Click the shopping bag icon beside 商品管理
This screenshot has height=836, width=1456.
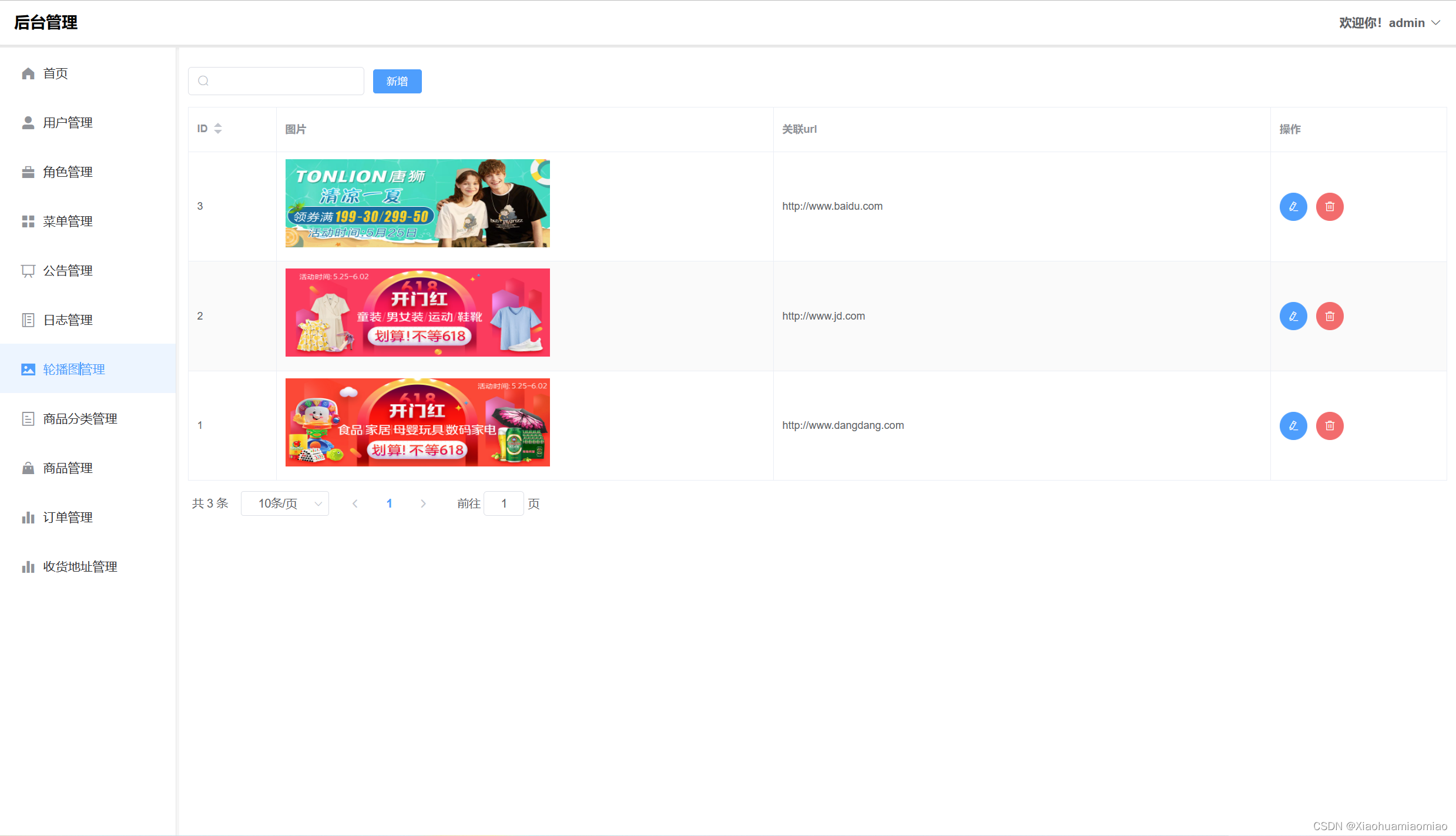pos(28,468)
